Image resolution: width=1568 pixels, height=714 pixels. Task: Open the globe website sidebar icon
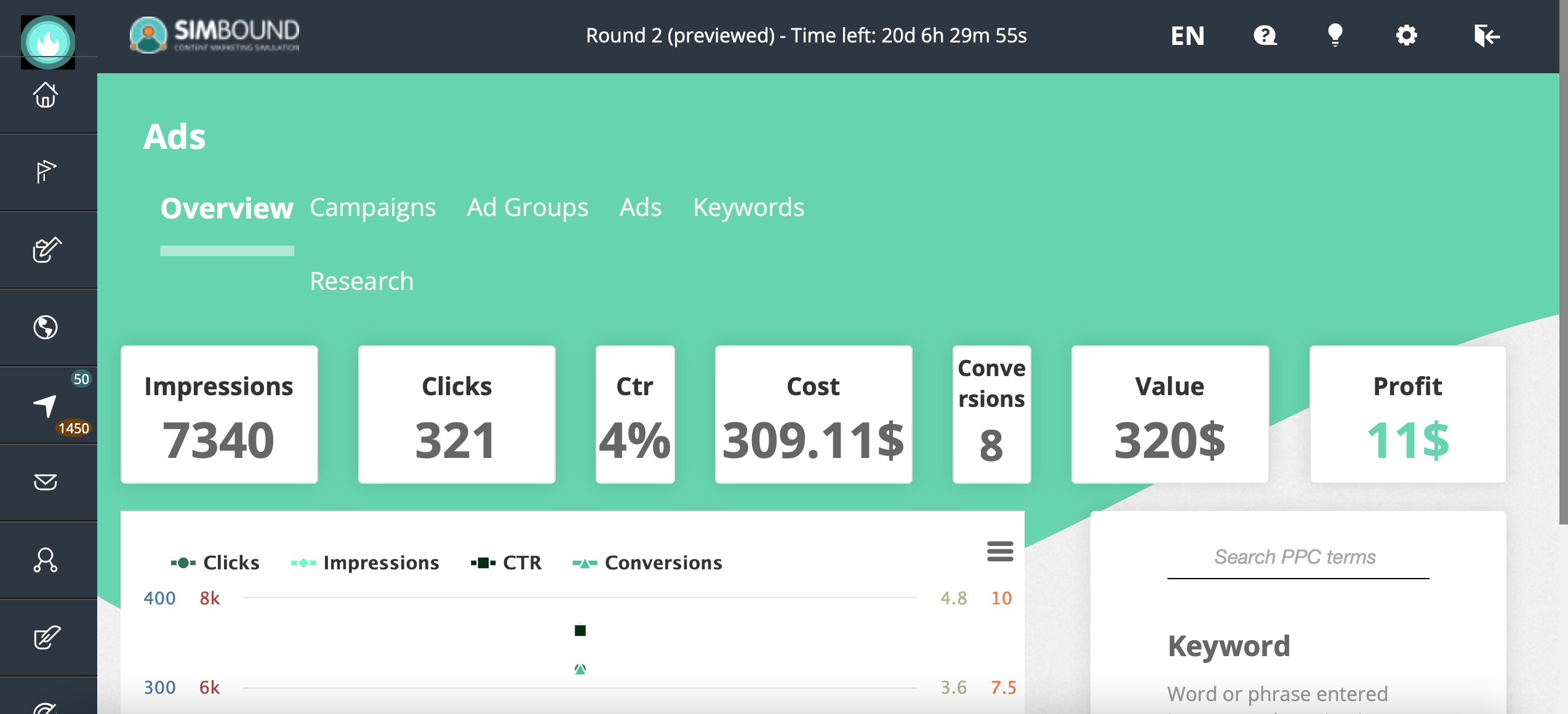(46, 327)
